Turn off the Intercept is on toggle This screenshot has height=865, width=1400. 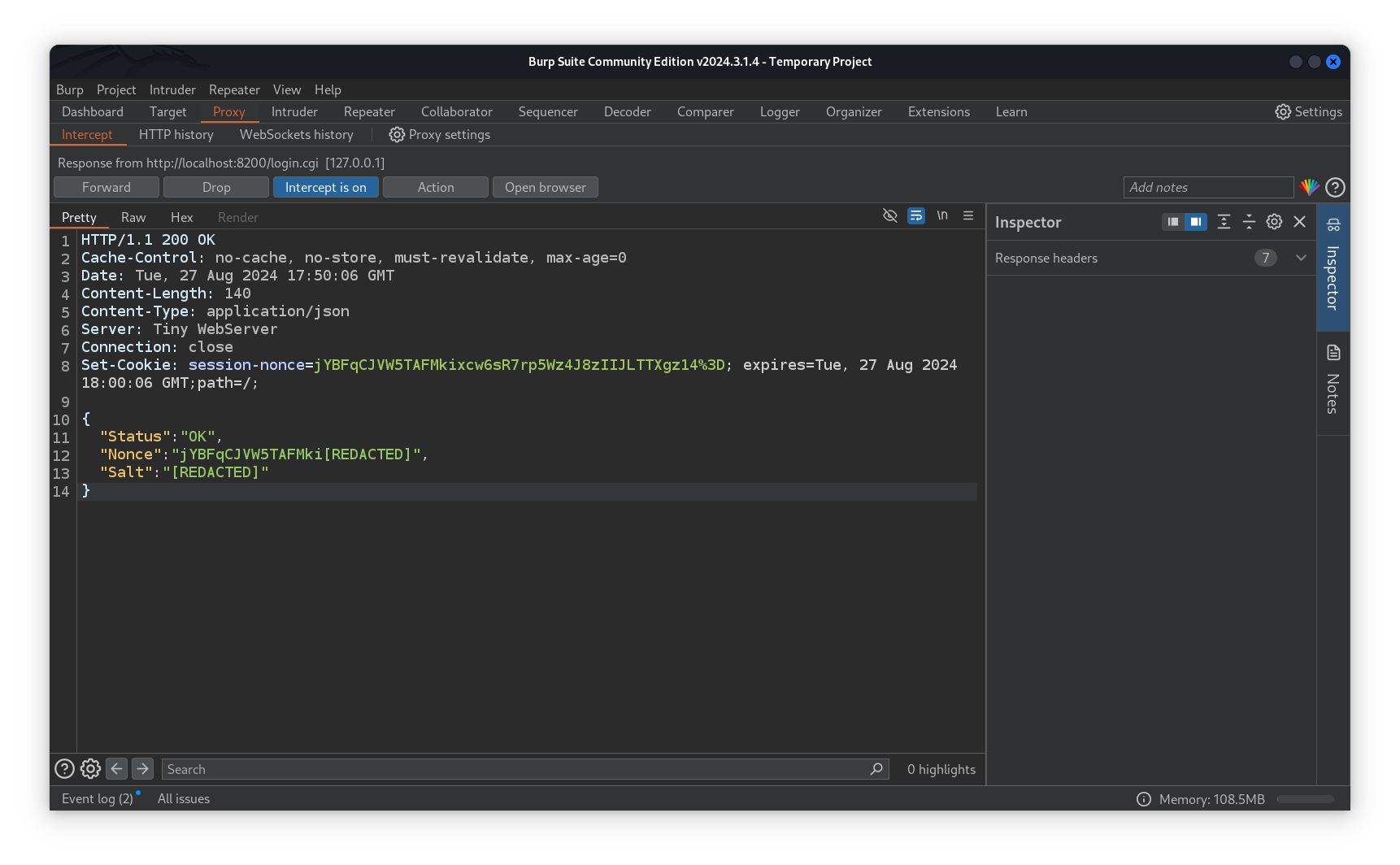[325, 187]
